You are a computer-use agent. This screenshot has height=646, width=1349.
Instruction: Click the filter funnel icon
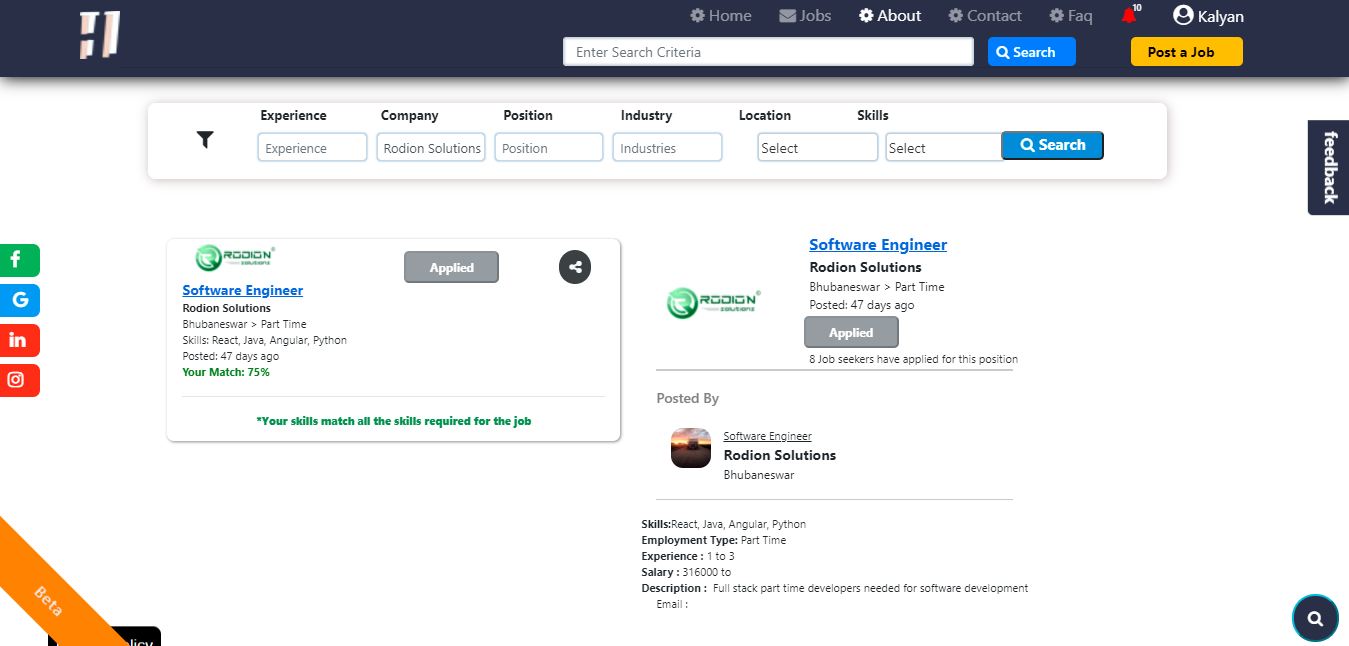(205, 140)
